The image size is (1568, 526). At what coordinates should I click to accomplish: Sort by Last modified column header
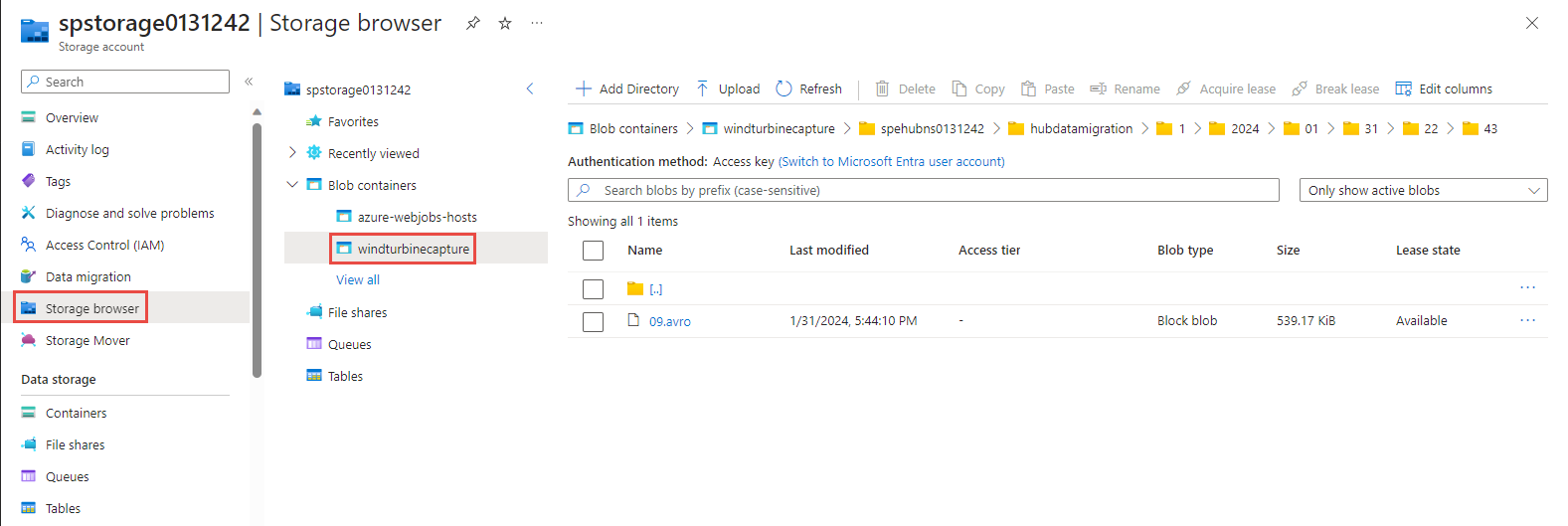click(829, 250)
